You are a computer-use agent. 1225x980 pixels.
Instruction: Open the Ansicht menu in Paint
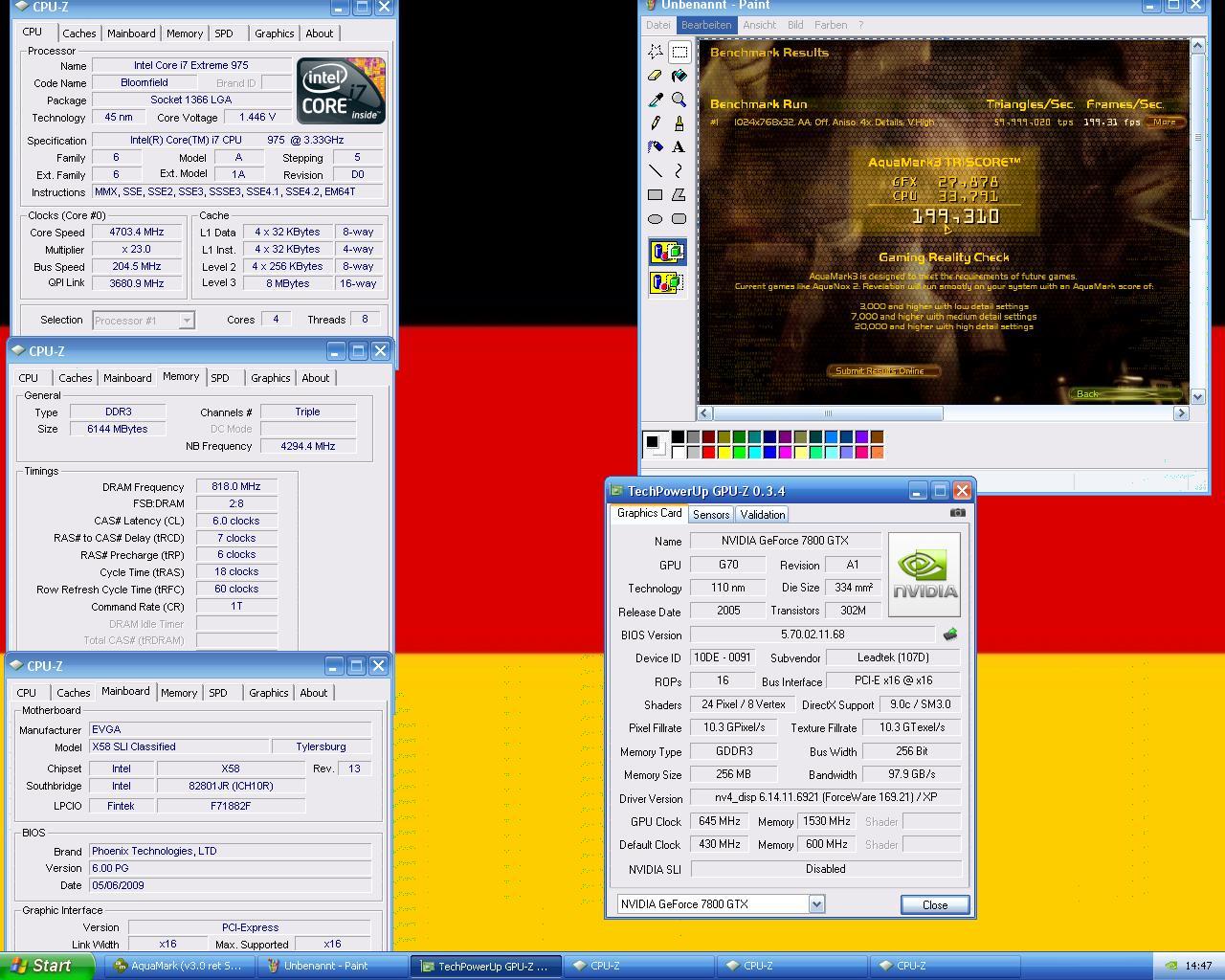click(760, 25)
